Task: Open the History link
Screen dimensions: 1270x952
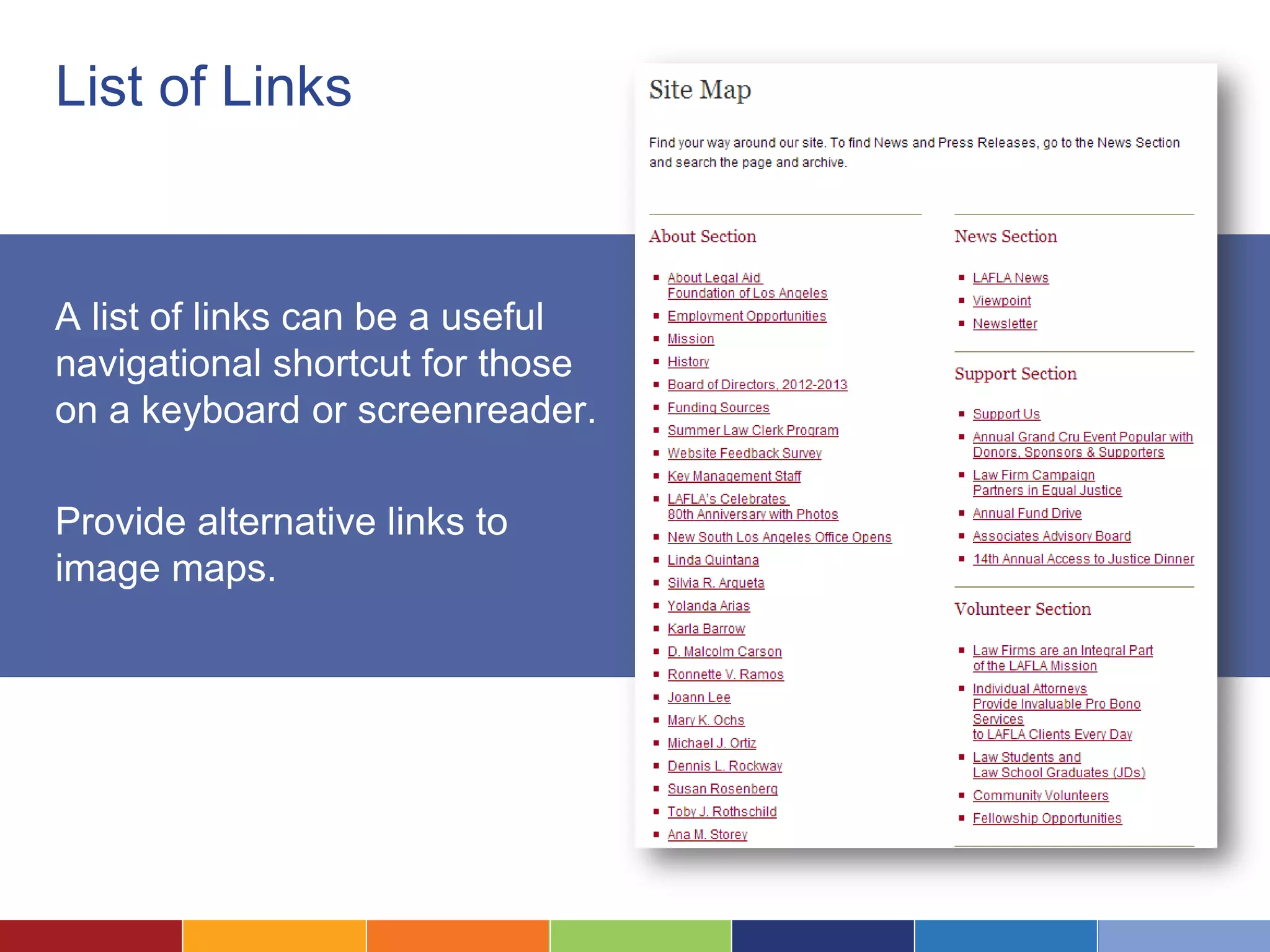Action: [688, 362]
